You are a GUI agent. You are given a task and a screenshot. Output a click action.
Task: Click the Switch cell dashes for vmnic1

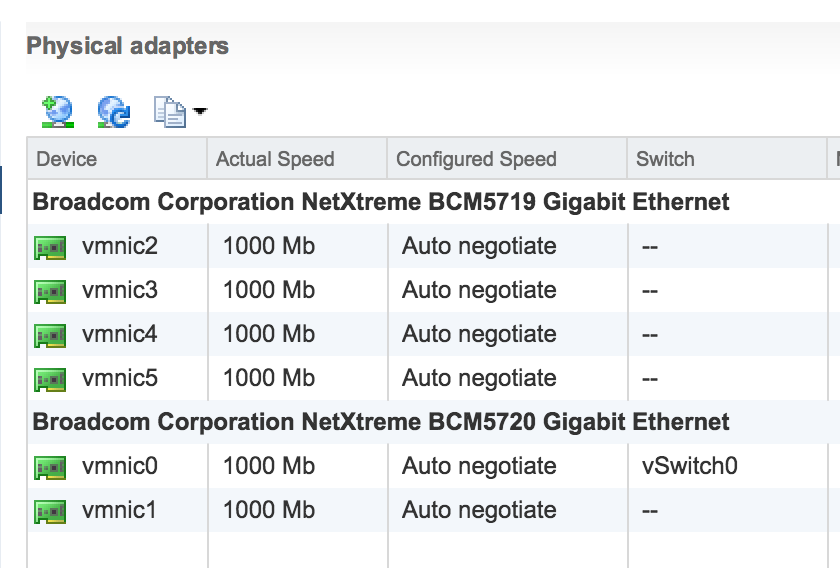(650, 511)
